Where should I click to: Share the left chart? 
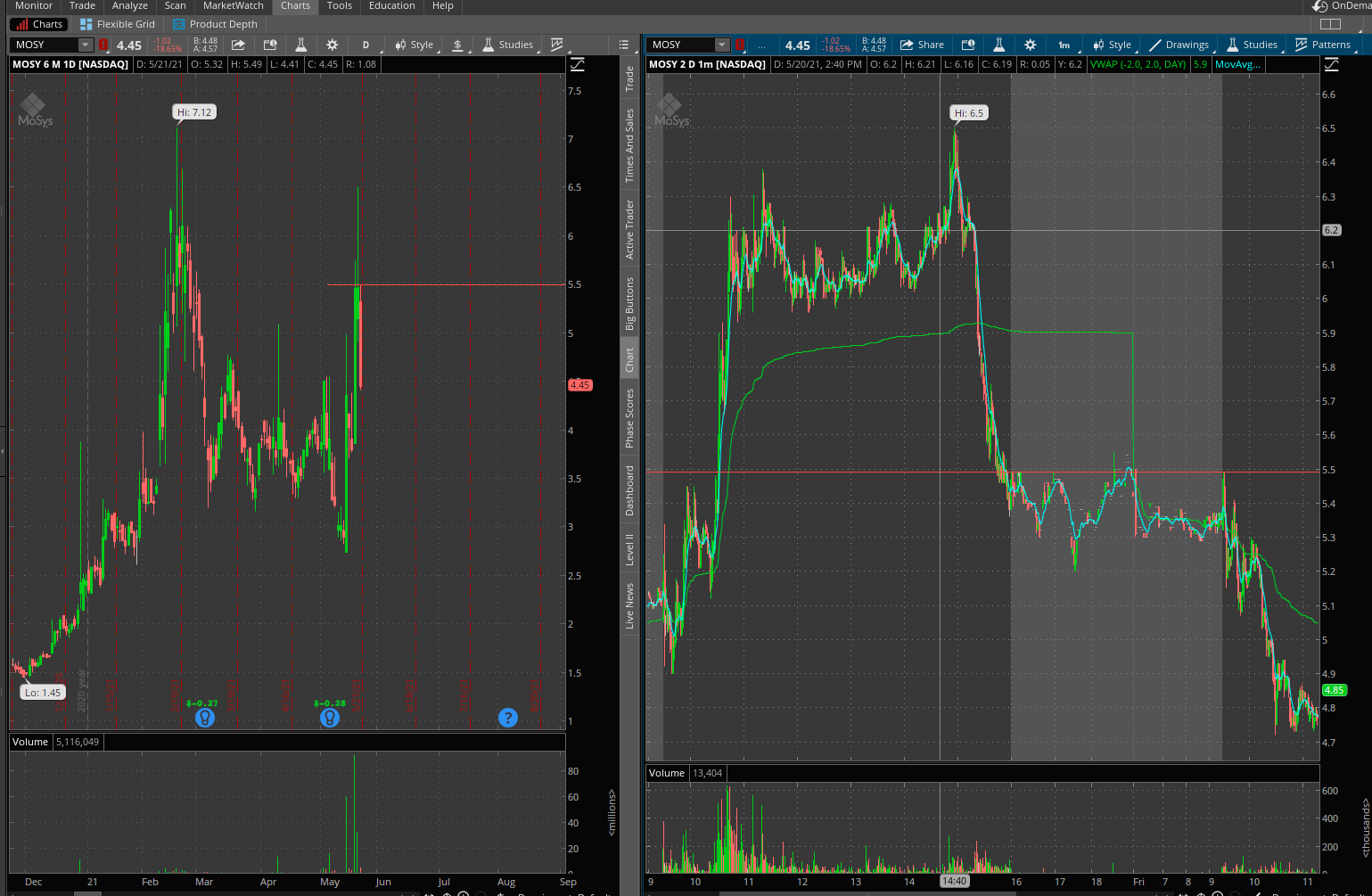(x=238, y=45)
